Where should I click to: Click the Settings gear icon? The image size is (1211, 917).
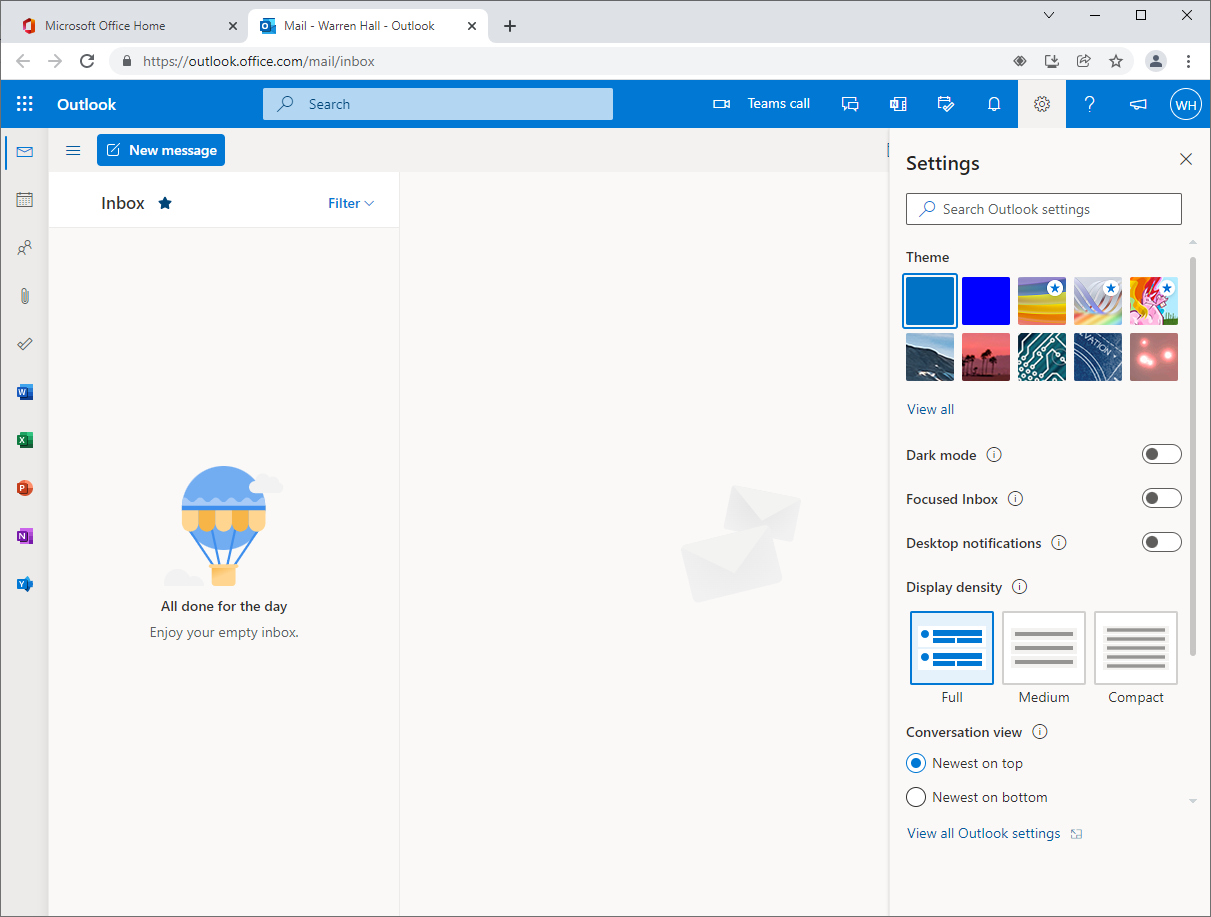tap(1042, 104)
